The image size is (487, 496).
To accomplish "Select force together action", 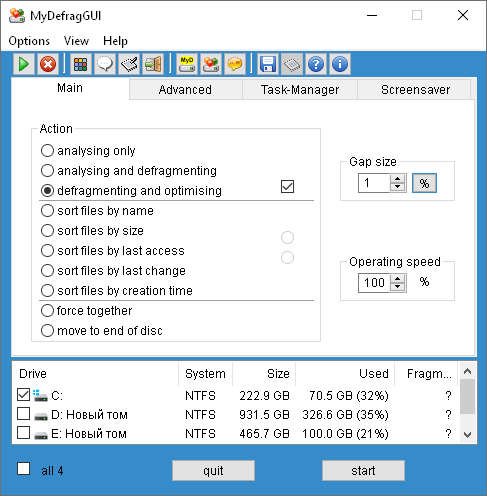I will [x=86, y=311].
